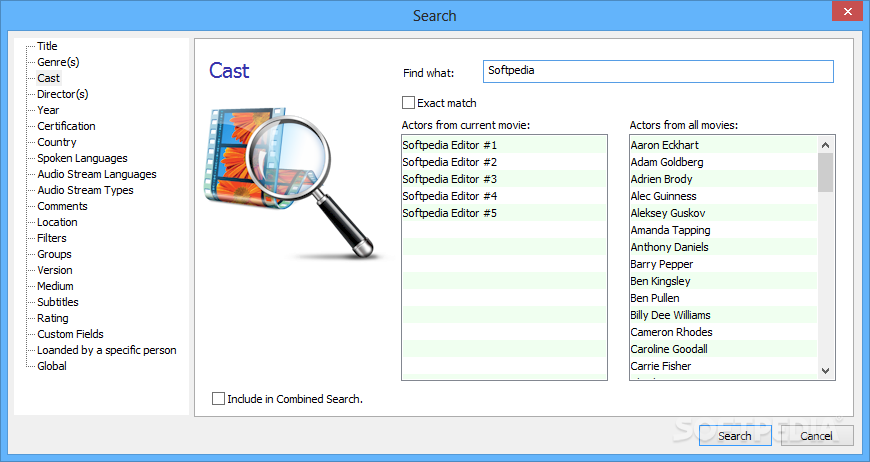Screen dimensions: 870x462
Task: Select Cameron Rhodes in actors list
Action: click(x=724, y=332)
